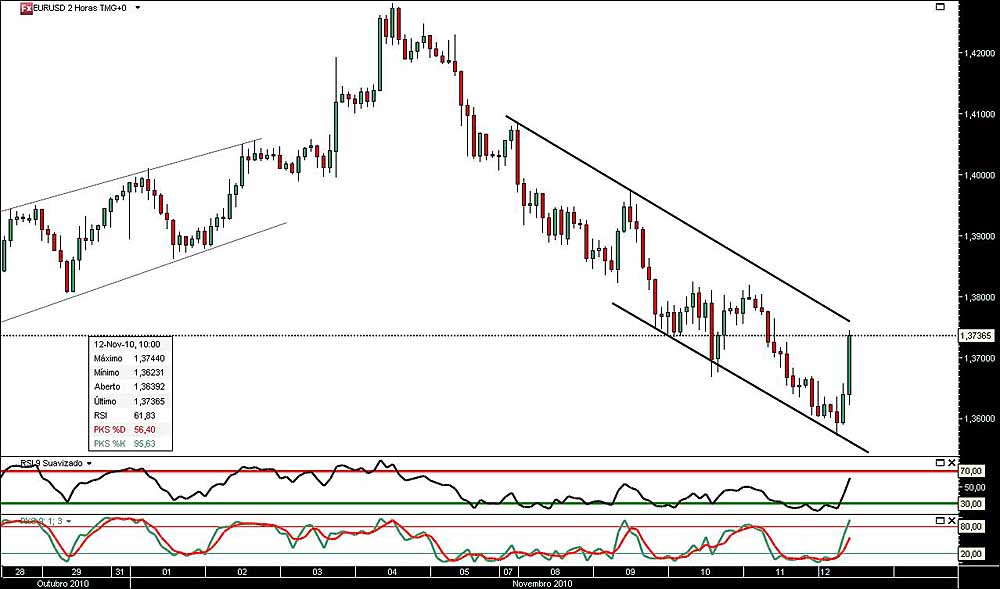Click day 05 on the time axis
1000x589 pixels.
click(465, 571)
